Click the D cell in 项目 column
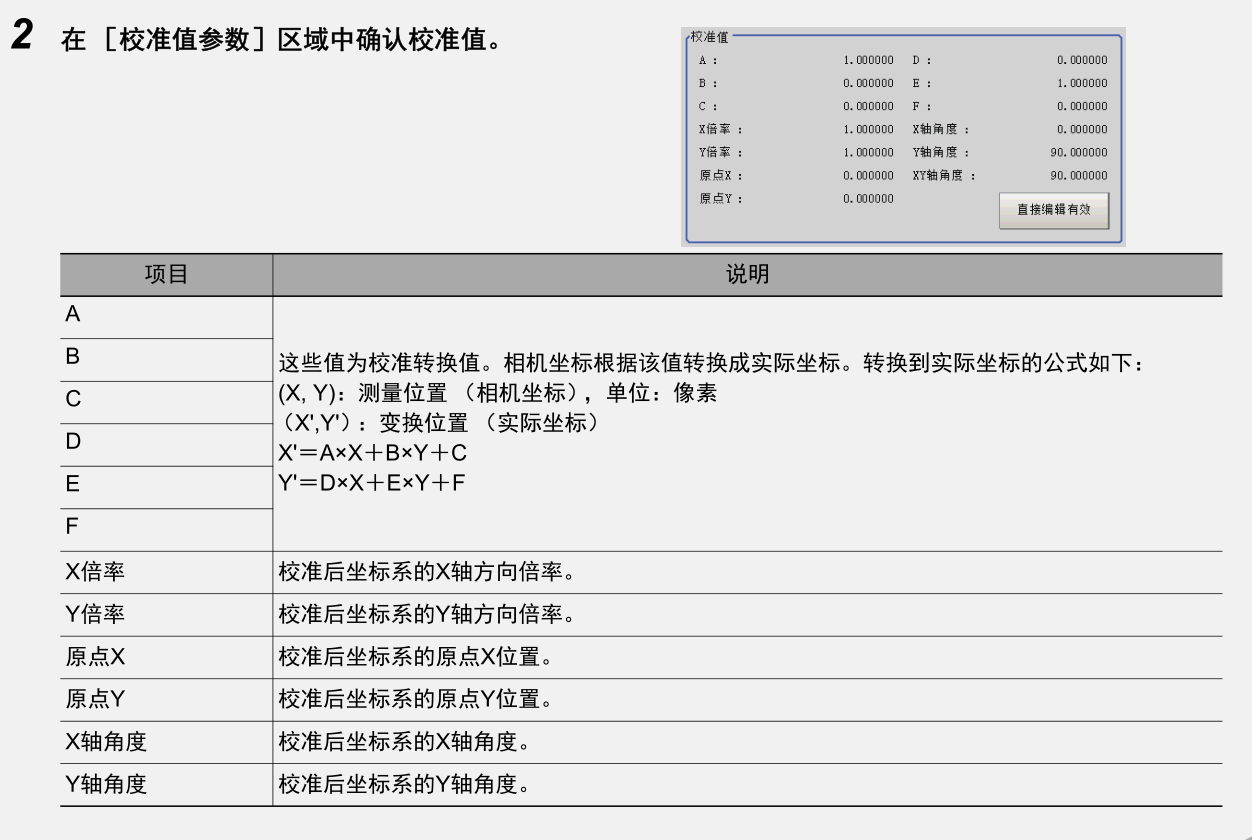 click(166, 444)
